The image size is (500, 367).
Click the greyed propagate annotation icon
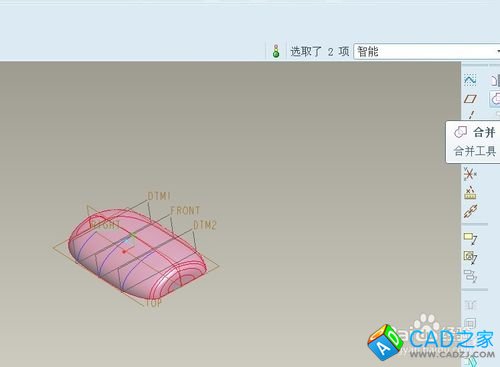pyautogui.click(x=470, y=276)
